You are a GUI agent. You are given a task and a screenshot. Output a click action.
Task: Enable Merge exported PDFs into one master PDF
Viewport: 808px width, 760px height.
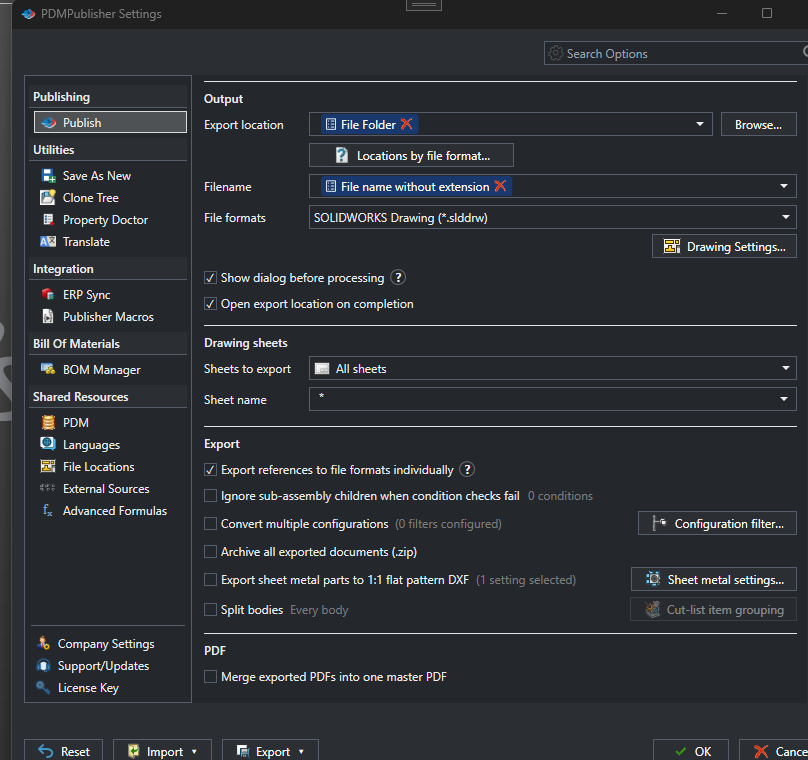(210, 677)
